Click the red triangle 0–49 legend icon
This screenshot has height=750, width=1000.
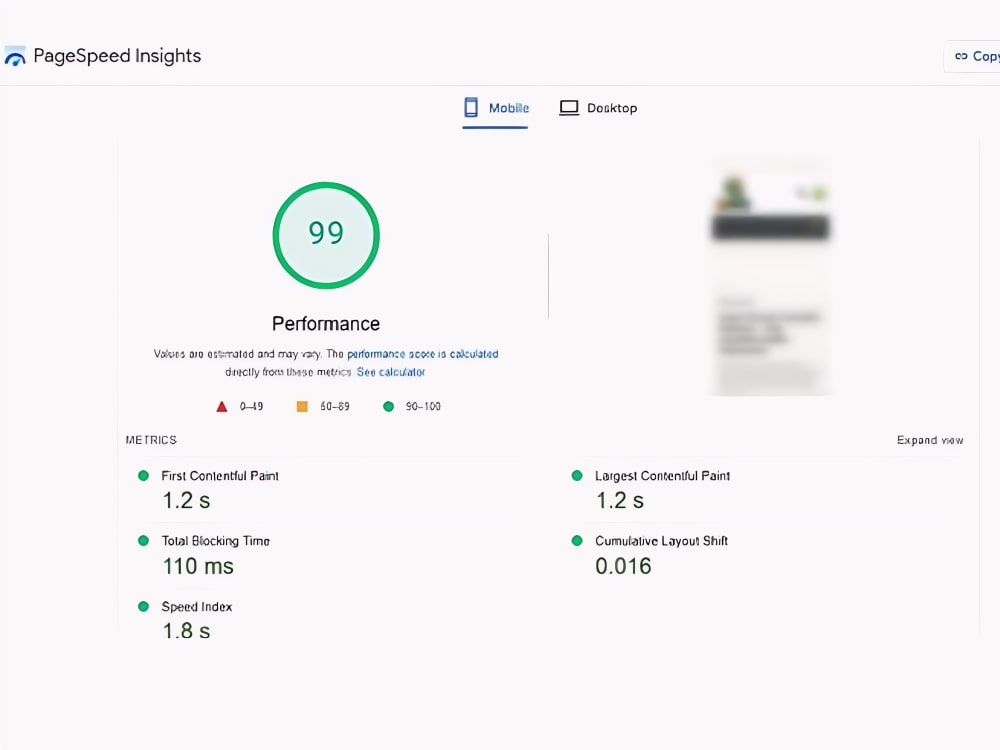point(222,406)
